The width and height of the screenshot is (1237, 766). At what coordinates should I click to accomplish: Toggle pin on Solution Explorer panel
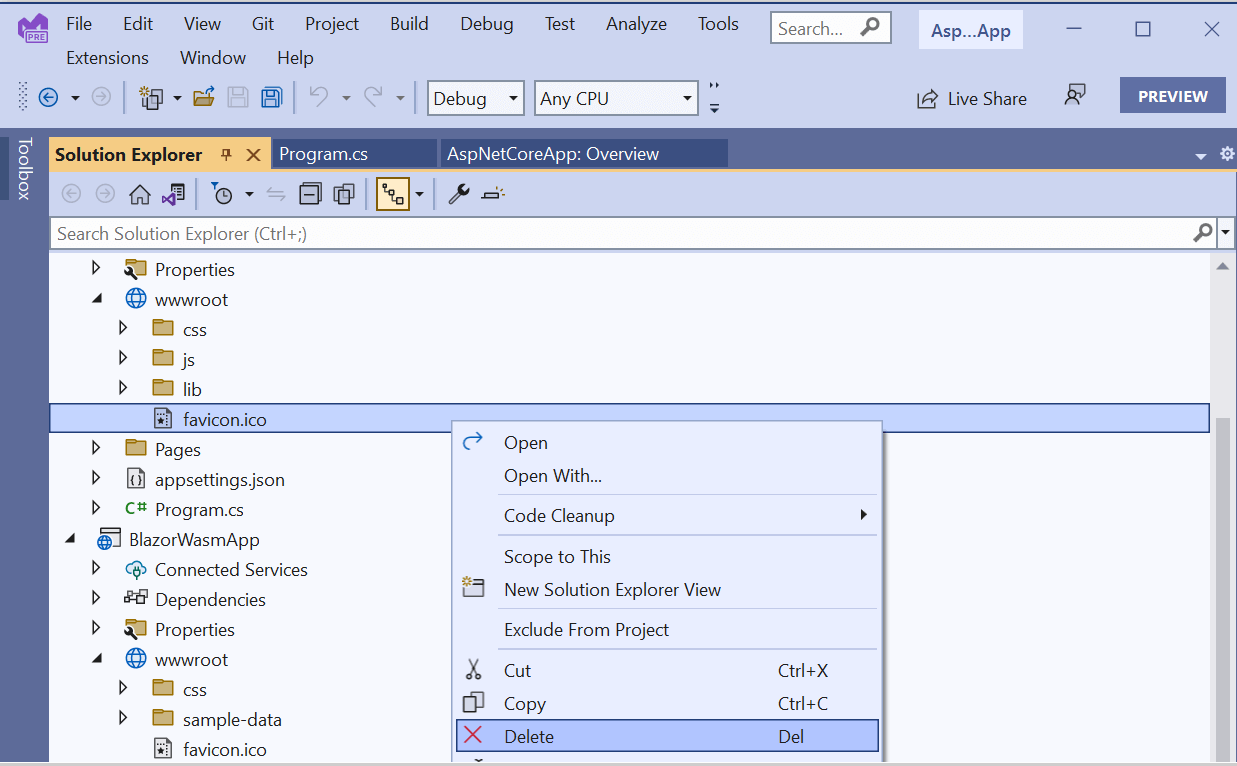(x=226, y=154)
